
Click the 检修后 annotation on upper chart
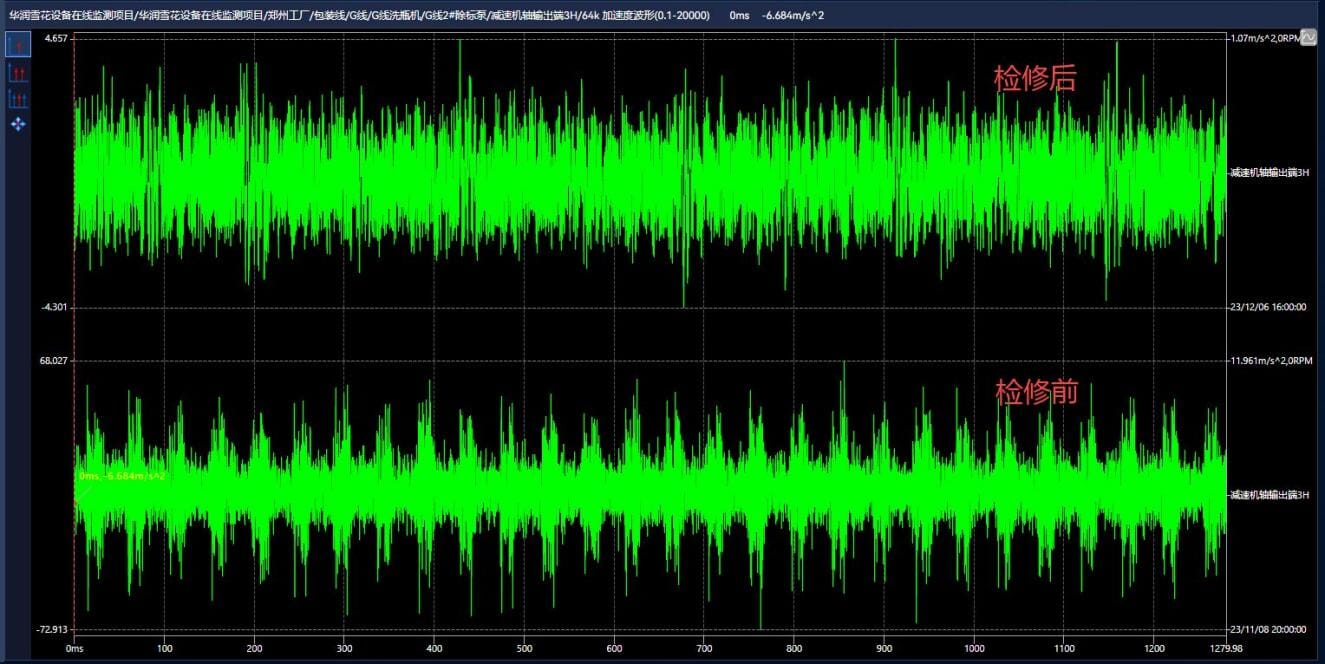1034,79
